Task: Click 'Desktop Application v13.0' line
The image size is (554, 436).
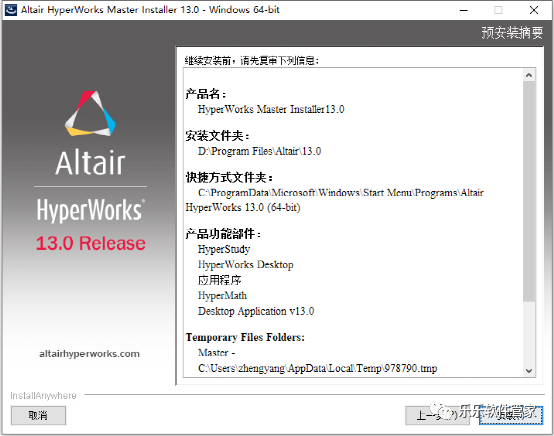Action: 256,311
